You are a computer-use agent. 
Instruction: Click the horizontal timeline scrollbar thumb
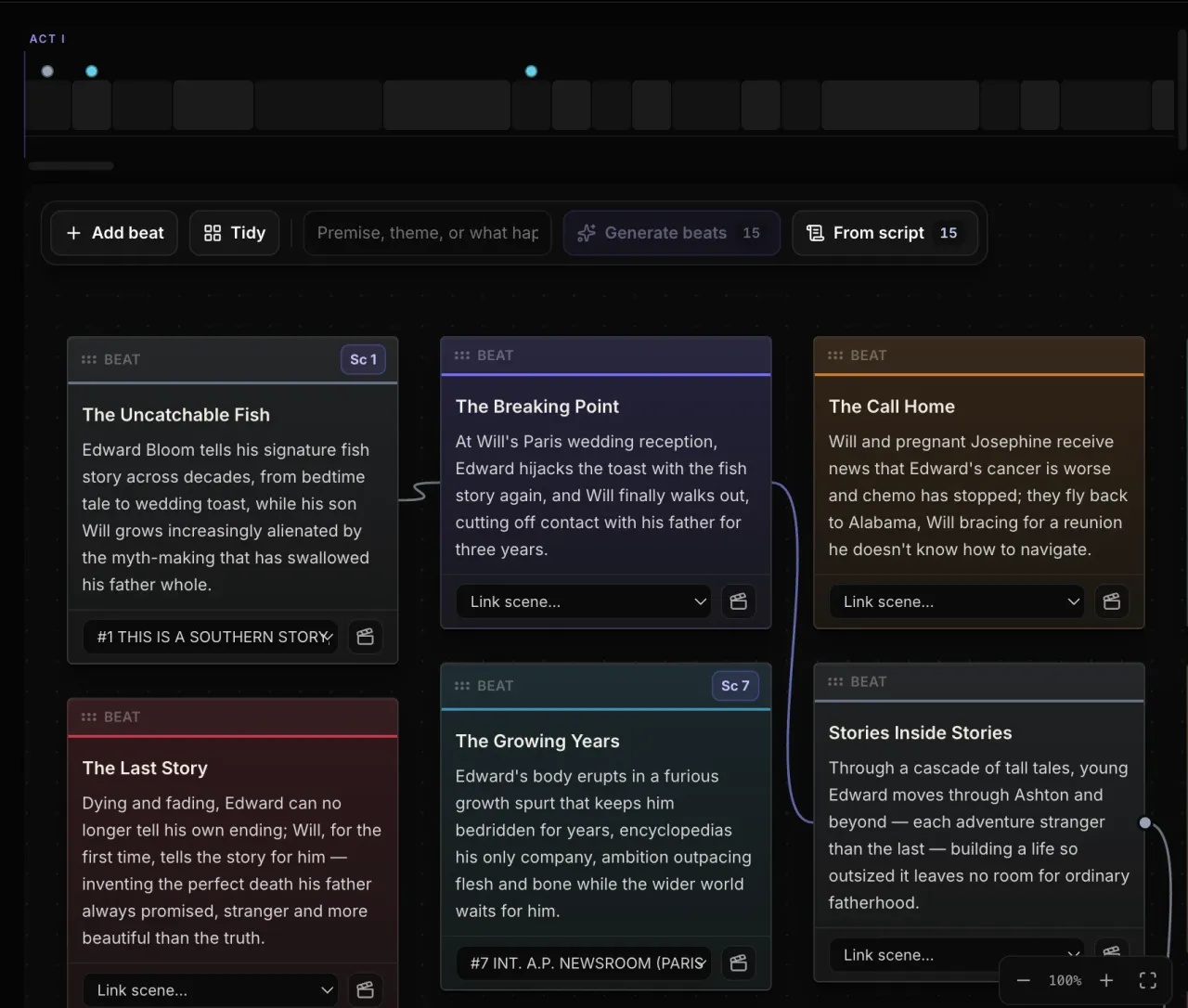click(71, 166)
